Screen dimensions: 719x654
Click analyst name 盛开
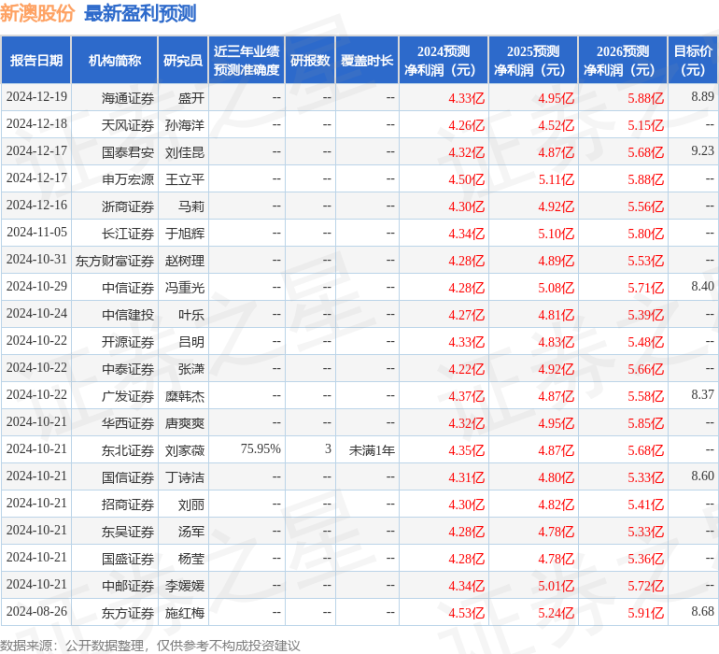pyautogui.click(x=191, y=98)
